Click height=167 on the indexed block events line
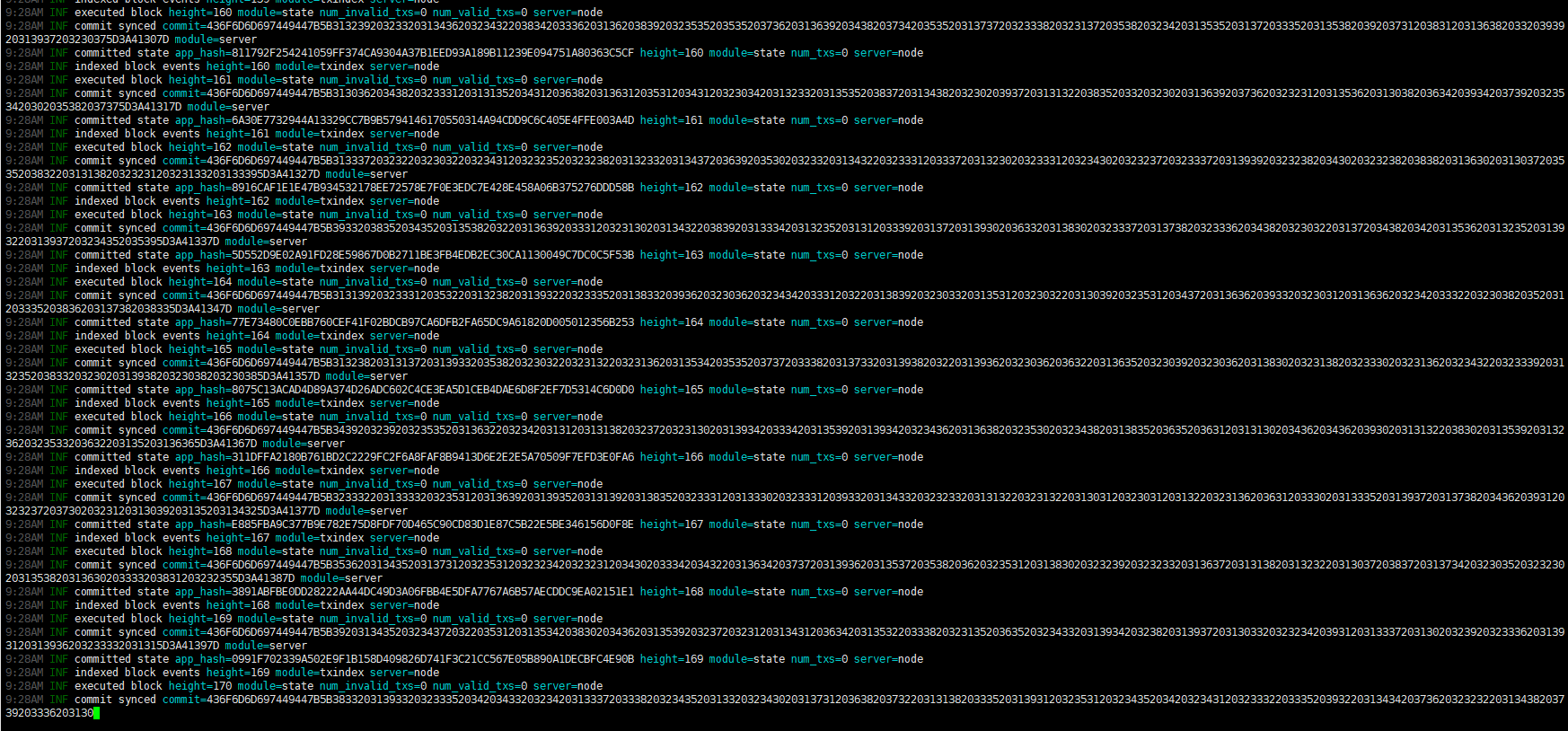The image size is (1568, 731). (x=238, y=538)
